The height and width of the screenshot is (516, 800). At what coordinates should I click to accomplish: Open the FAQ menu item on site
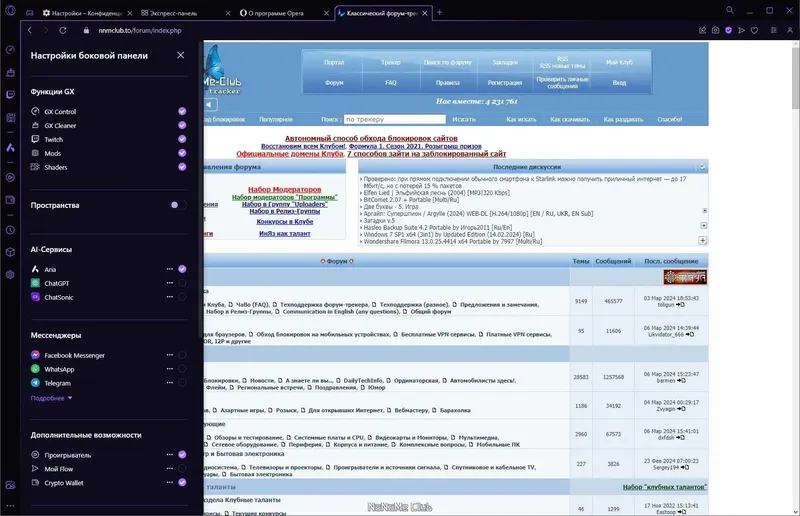[x=391, y=83]
